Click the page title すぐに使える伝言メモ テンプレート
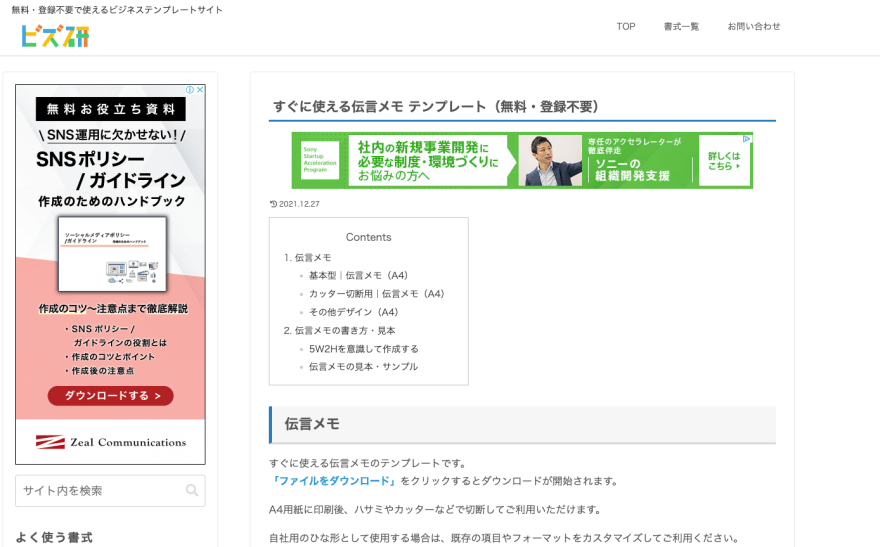Image resolution: width=880 pixels, height=547 pixels. (x=435, y=107)
